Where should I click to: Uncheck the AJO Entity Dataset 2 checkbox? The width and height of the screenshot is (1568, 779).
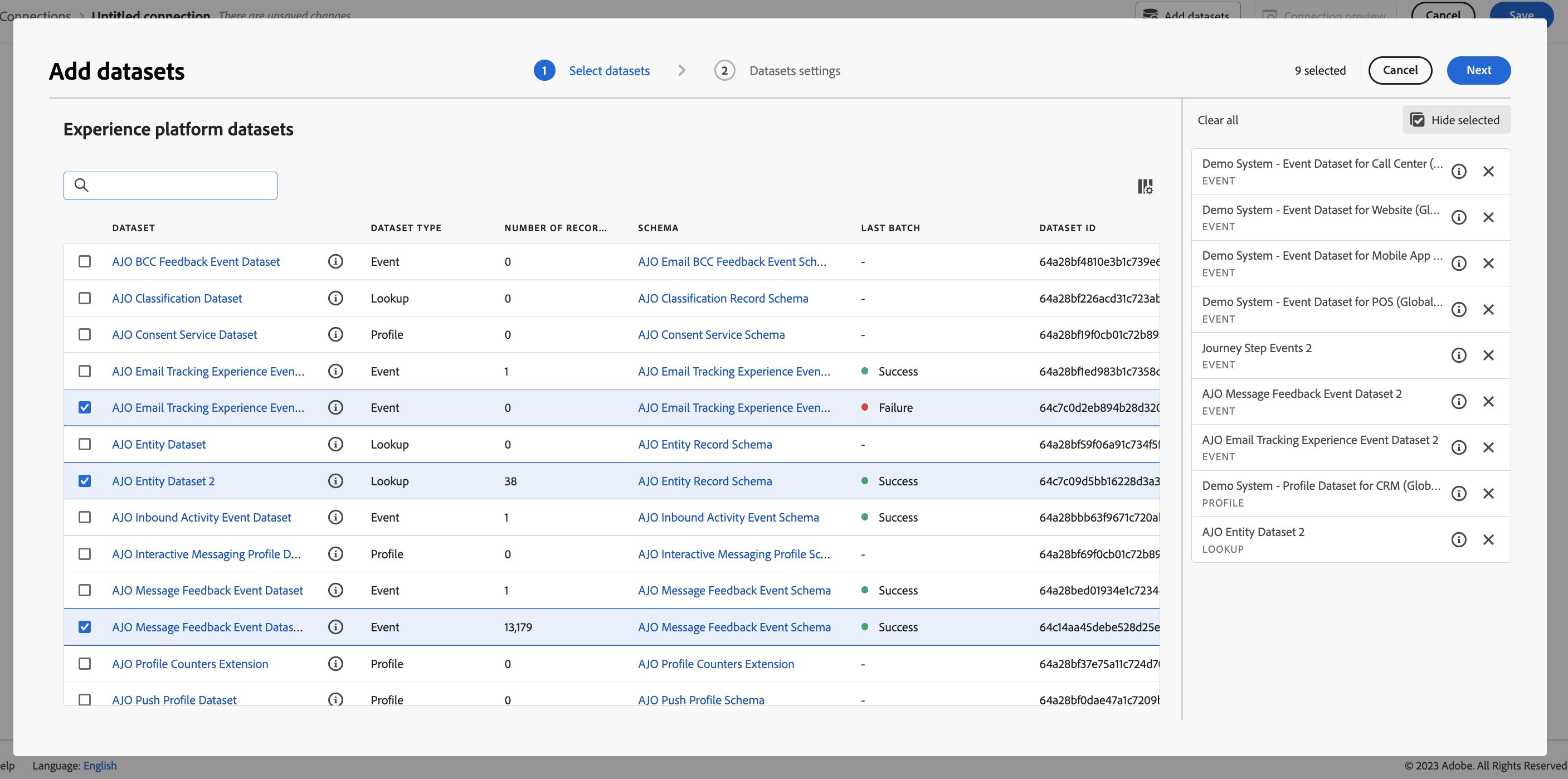[x=85, y=481]
